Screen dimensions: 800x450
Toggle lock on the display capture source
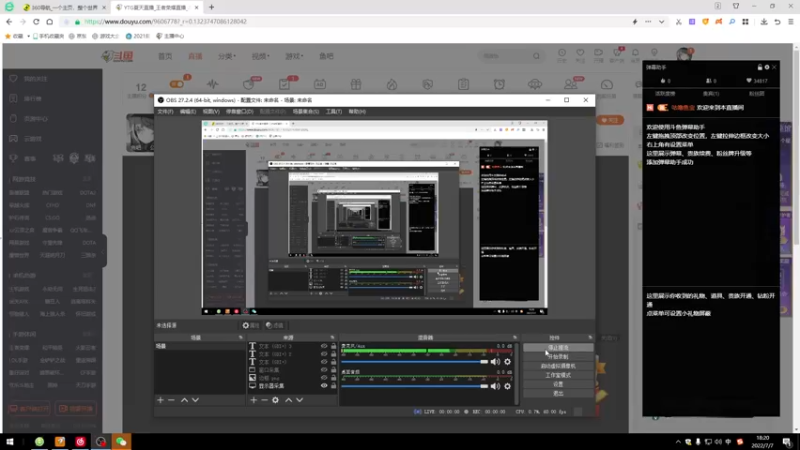(x=334, y=386)
